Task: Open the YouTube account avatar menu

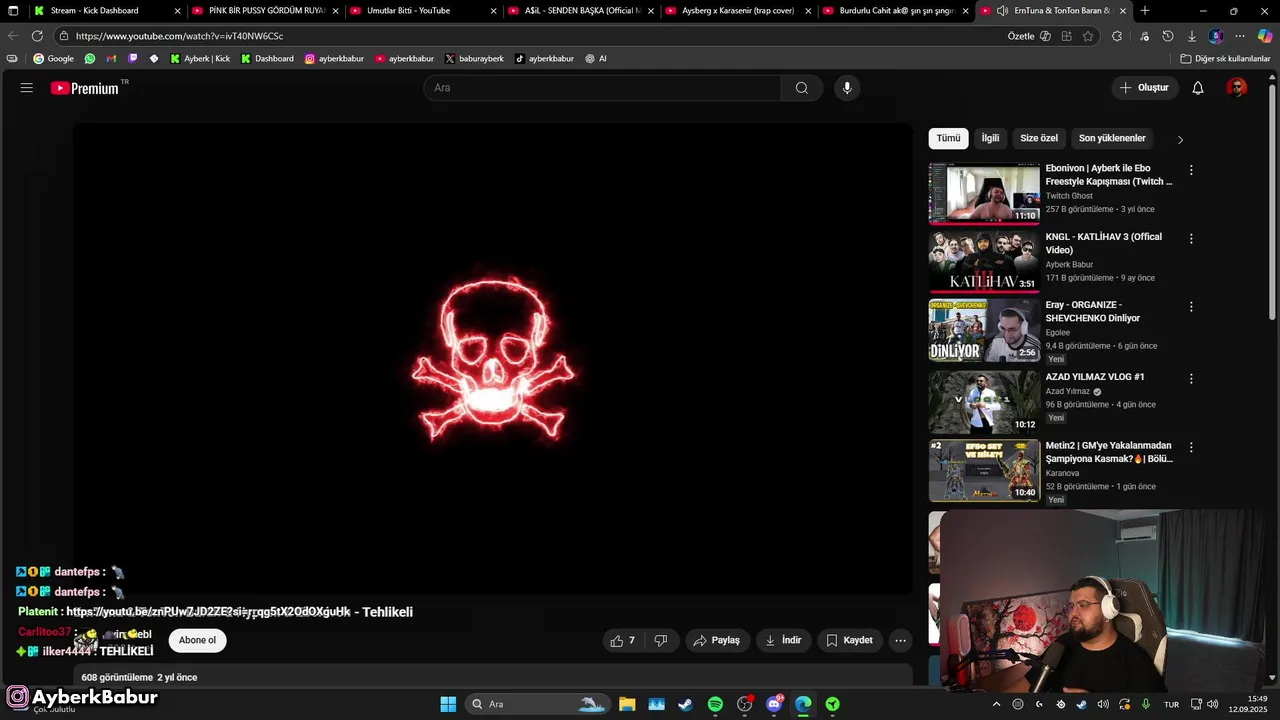Action: pyautogui.click(x=1237, y=88)
